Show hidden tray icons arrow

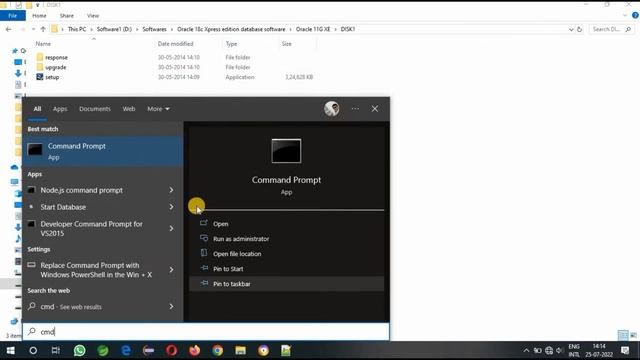[526, 350]
